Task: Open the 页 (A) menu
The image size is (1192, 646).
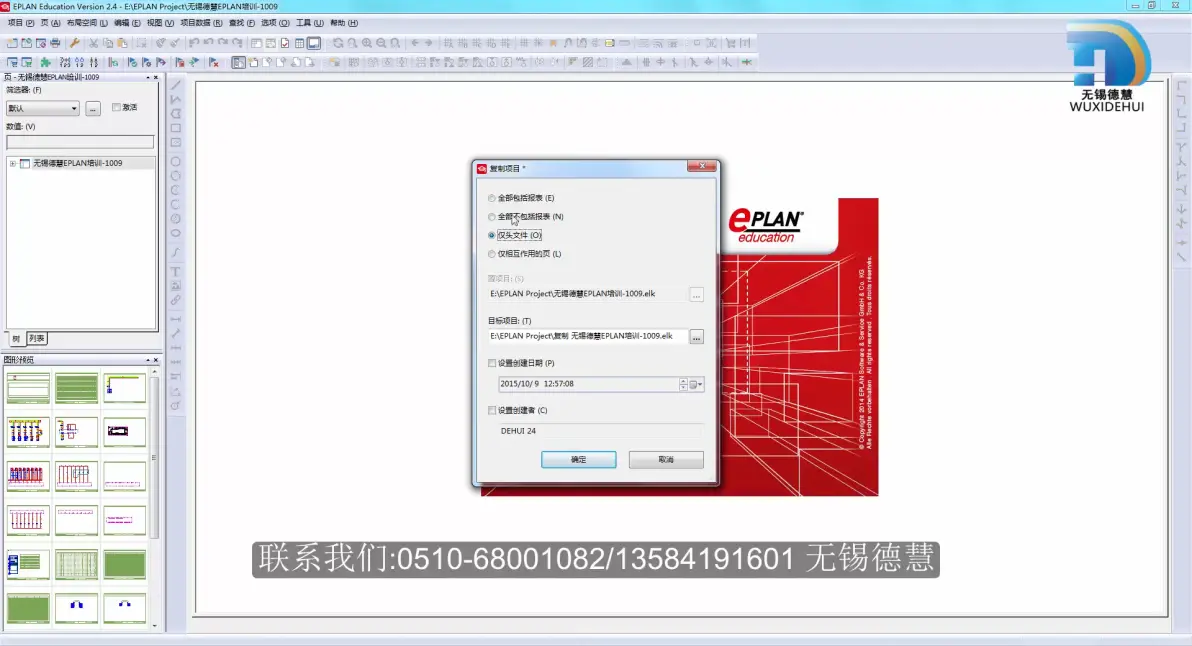Action: point(50,23)
